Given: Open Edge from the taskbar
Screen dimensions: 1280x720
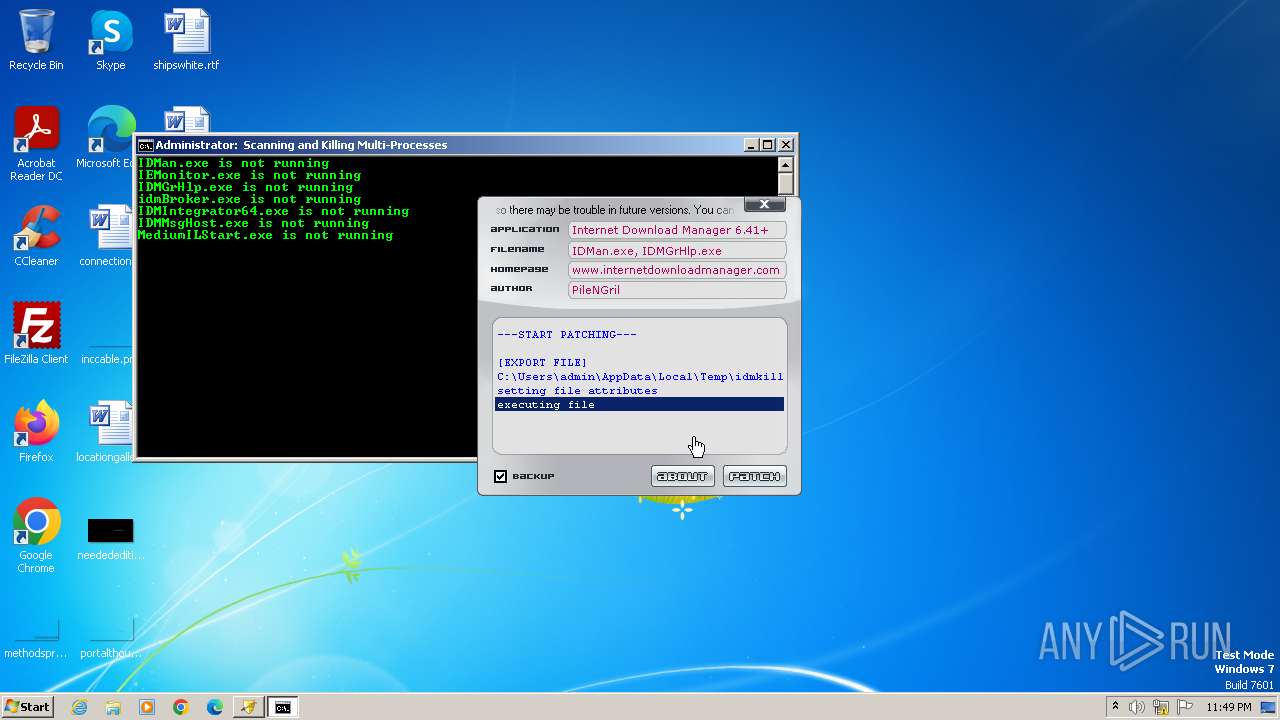Looking at the screenshot, I should [x=215, y=707].
